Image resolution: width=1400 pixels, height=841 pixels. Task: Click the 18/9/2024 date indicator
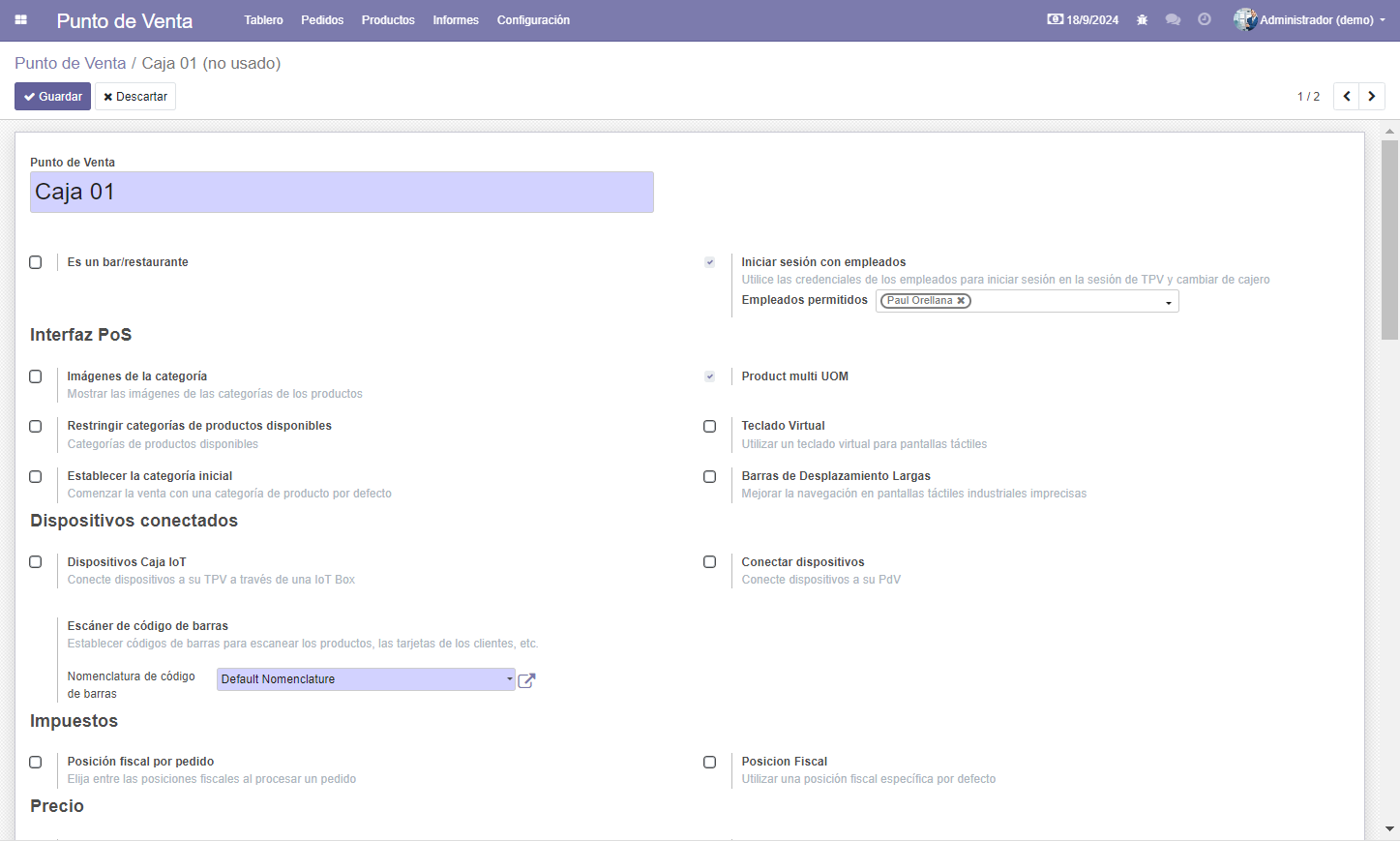(x=1083, y=20)
